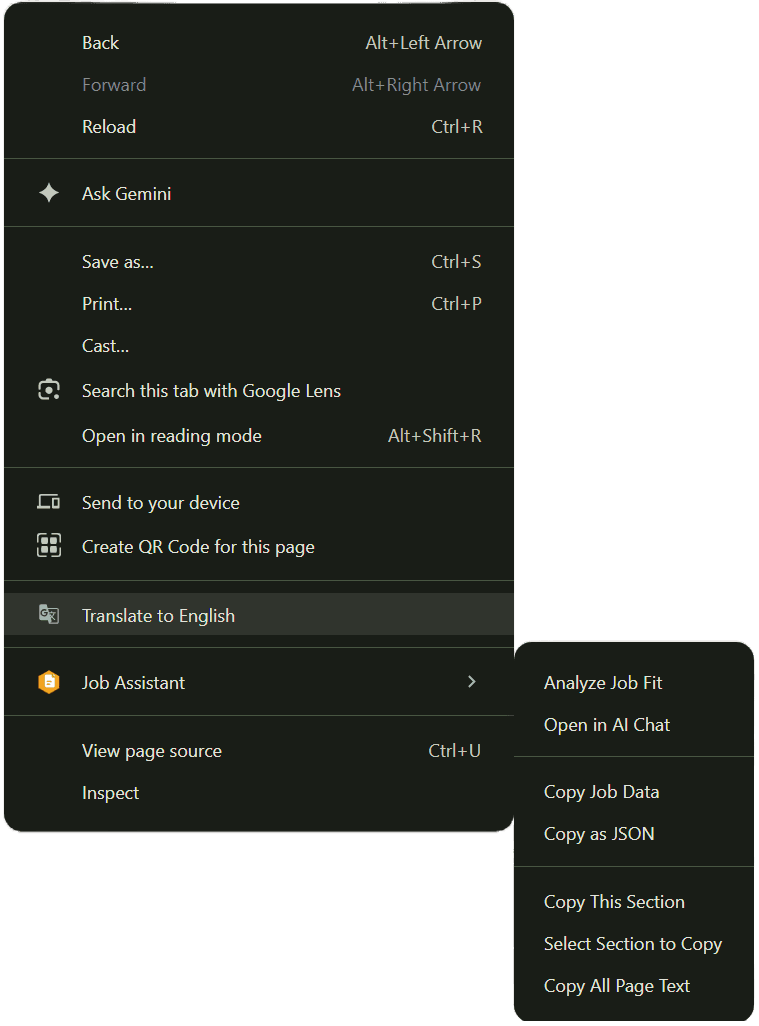Choose Save as... option
This screenshot has height=1026, width=759.
pos(258,262)
